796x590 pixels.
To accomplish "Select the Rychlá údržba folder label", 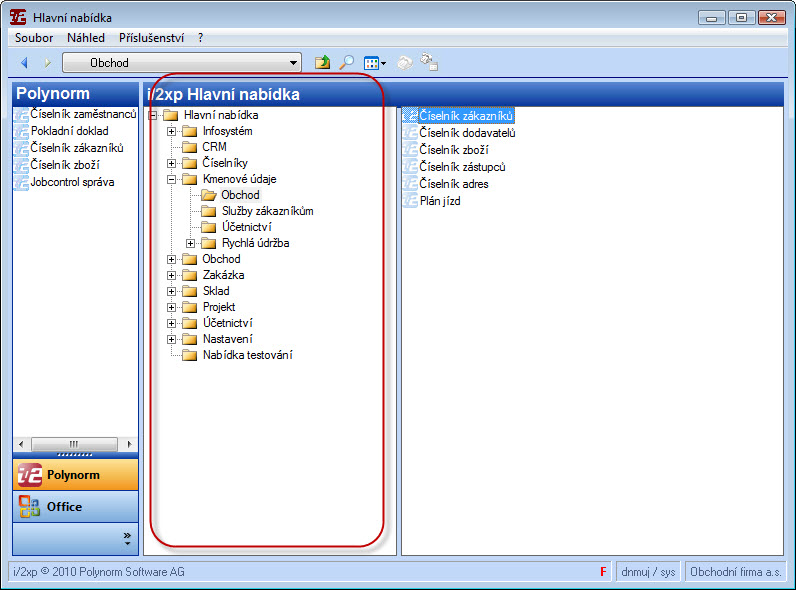I will click(255, 243).
